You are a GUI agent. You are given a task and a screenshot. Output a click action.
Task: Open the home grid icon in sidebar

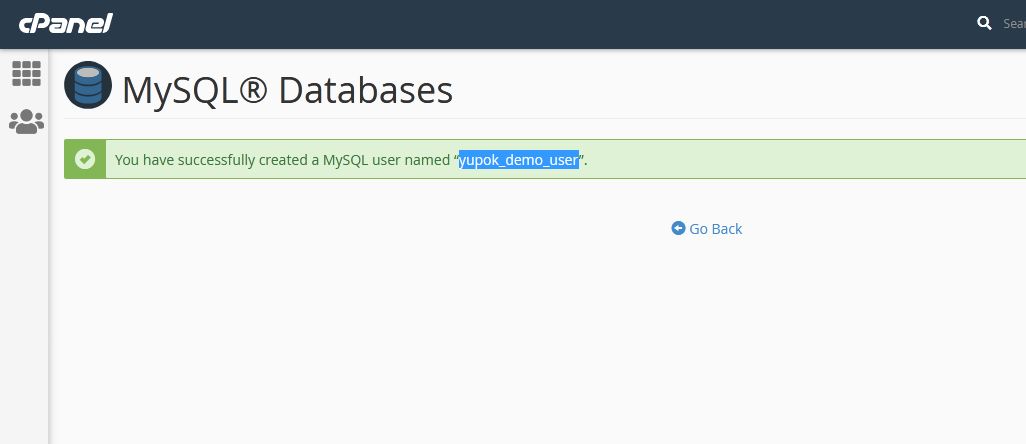coord(26,73)
